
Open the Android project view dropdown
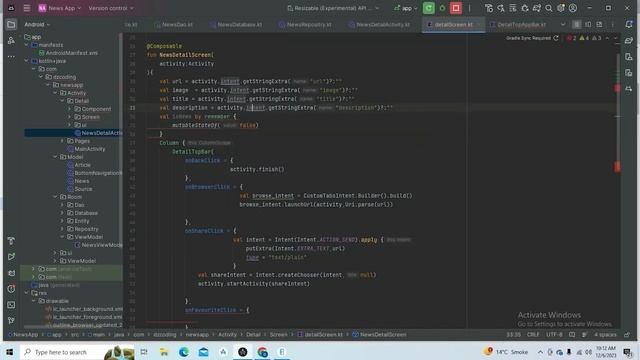[x=37, y=24]
